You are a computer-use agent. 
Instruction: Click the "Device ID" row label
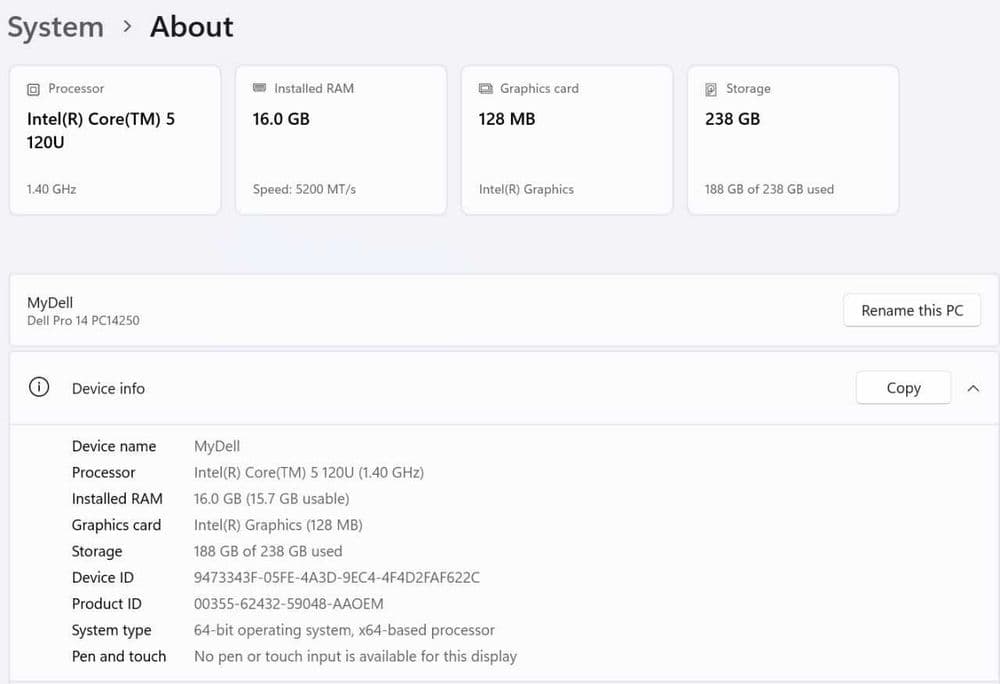tap(103, 578)
